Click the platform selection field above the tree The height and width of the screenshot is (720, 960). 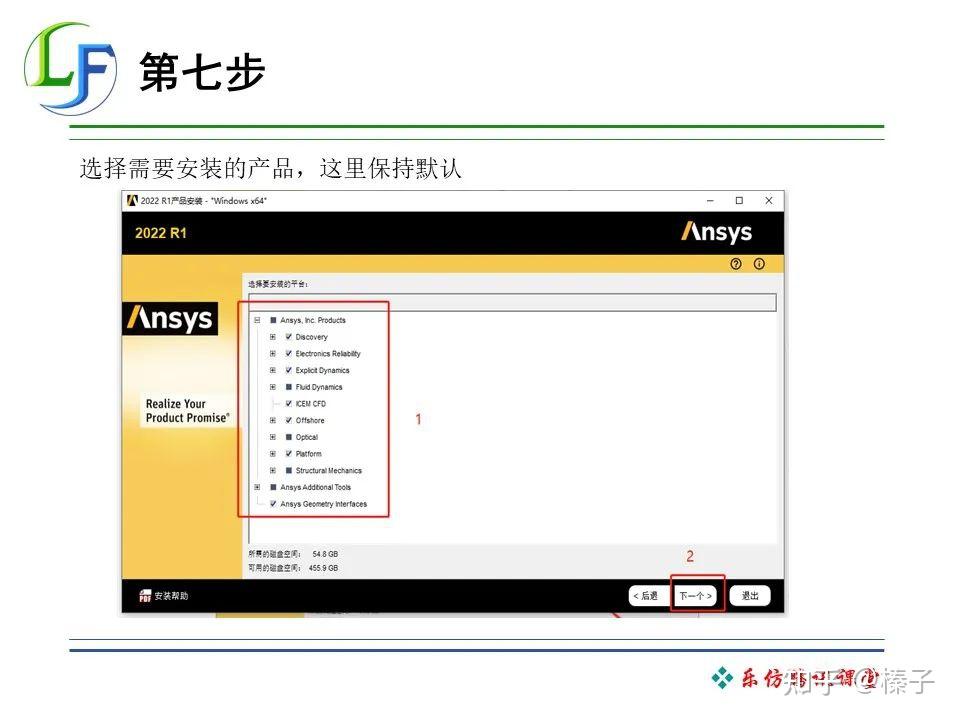point(515,300)
